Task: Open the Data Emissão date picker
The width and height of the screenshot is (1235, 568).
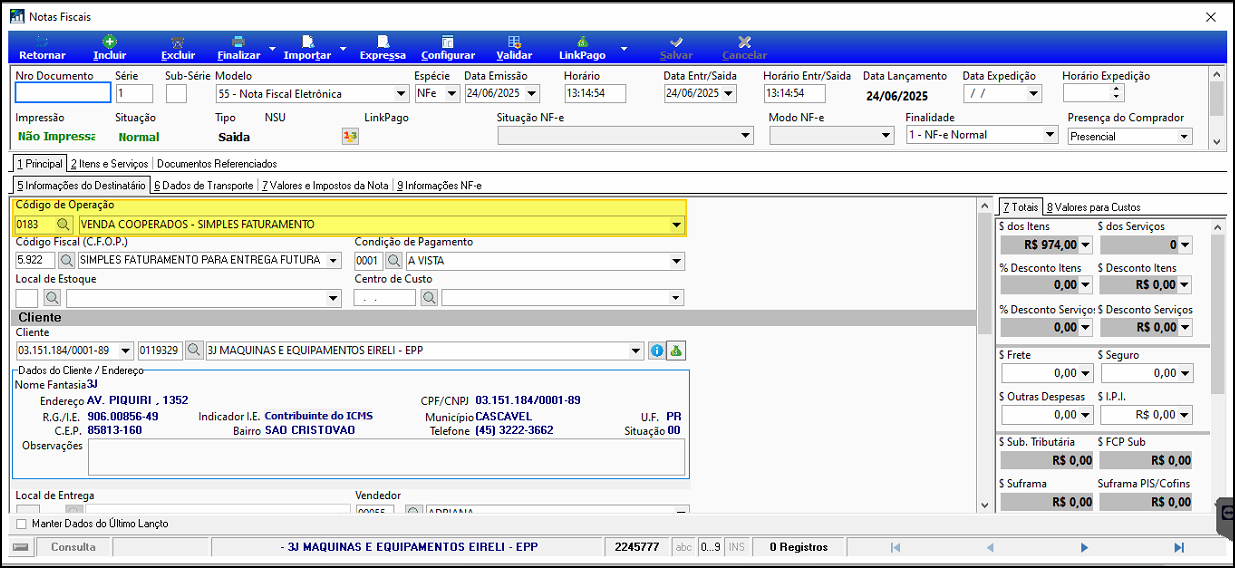Action: coord(532,93)
